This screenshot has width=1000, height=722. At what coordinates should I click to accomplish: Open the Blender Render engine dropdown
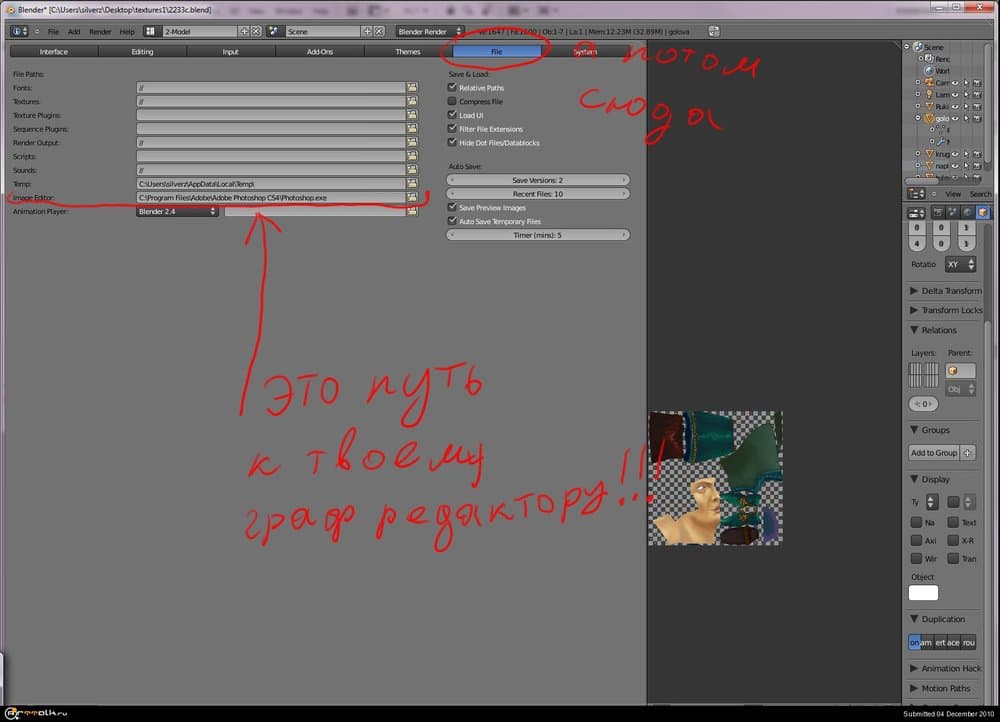(x=430, y=32)
